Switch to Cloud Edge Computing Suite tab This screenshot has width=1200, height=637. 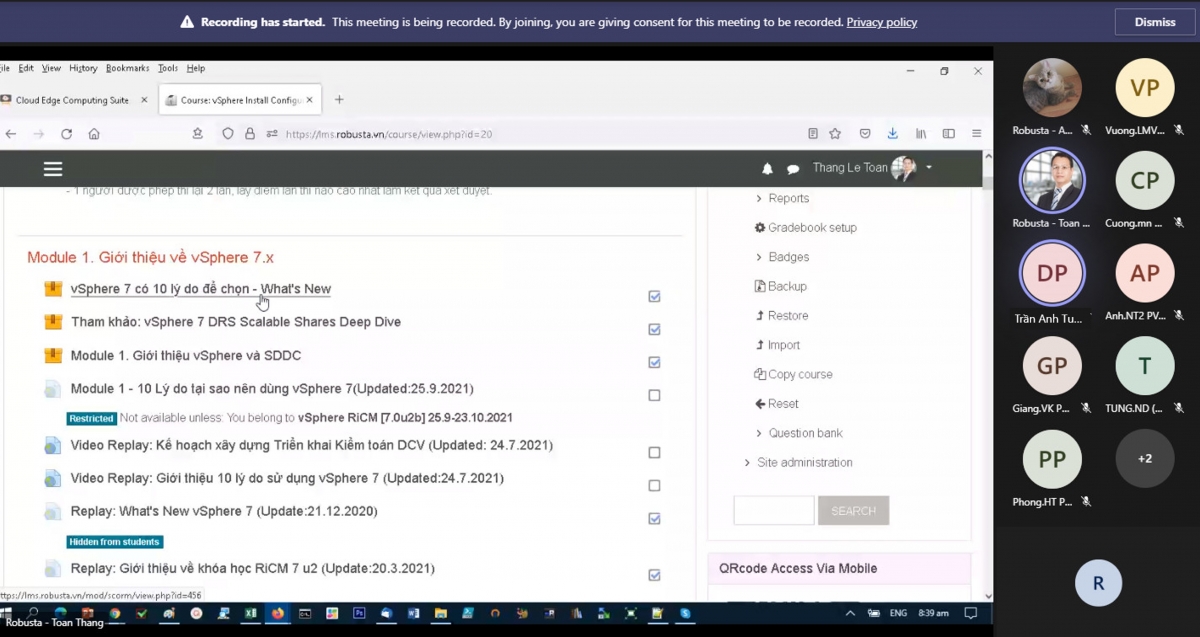(72, 100)
